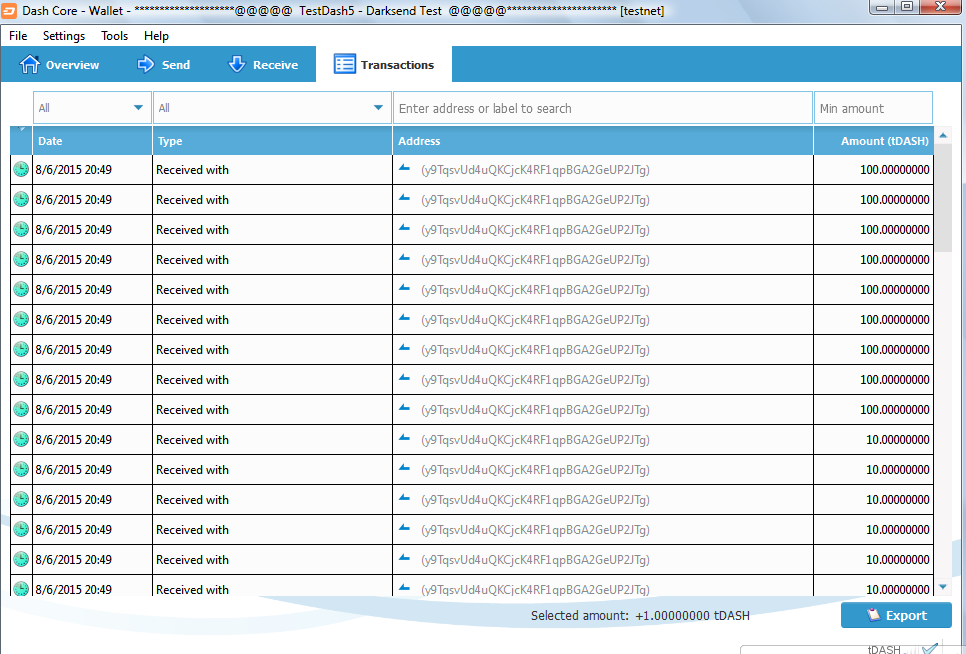Image resolution: width=966 pixels, height=654 pixels.
Task: Export the transaction list
Action: click(896, 615)
